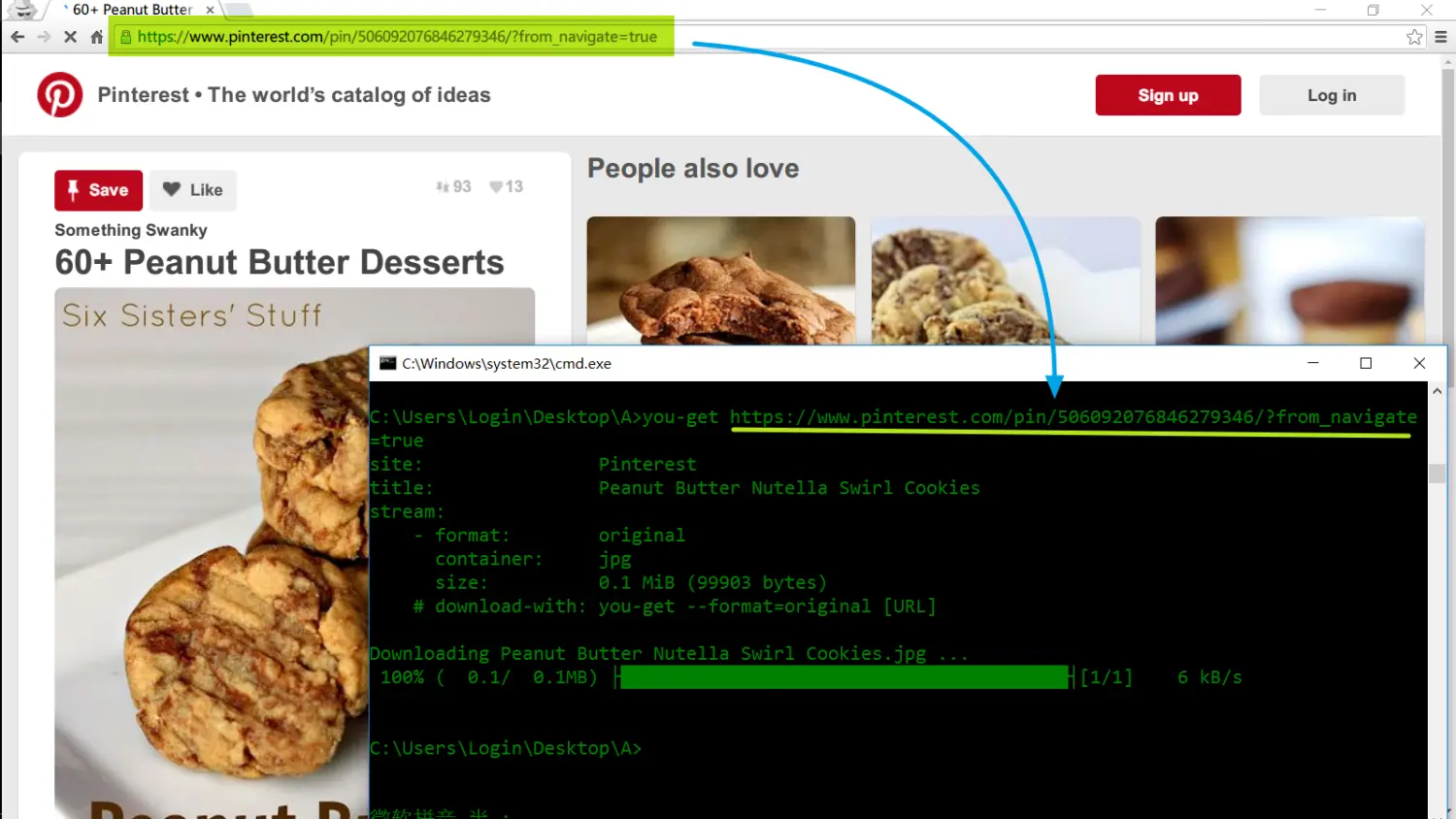1456x819 pixels.
Task: Click the C:\Users\Login\Desktop\A> prompt line
Action: click(505, 748)
